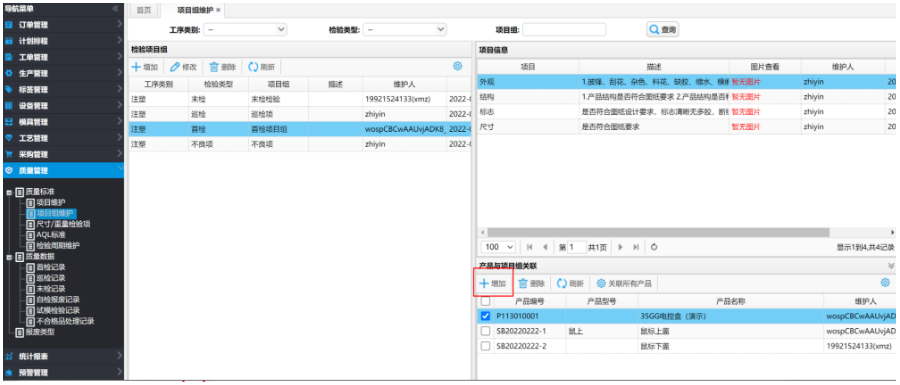Click 关联所有产品 button
Screen dimensions: 900x385
pos(624,283)
